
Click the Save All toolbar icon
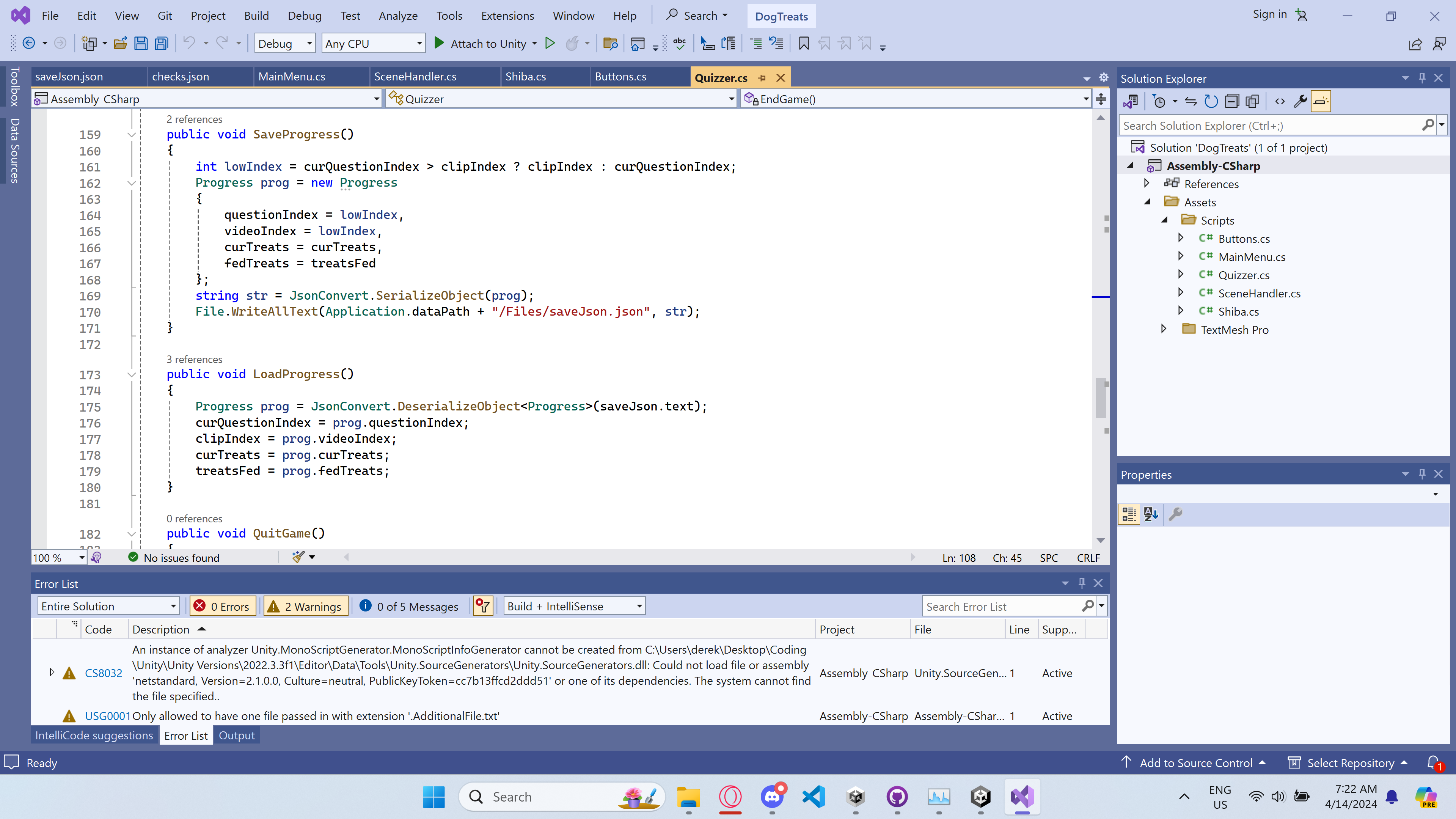click(162, 44)
